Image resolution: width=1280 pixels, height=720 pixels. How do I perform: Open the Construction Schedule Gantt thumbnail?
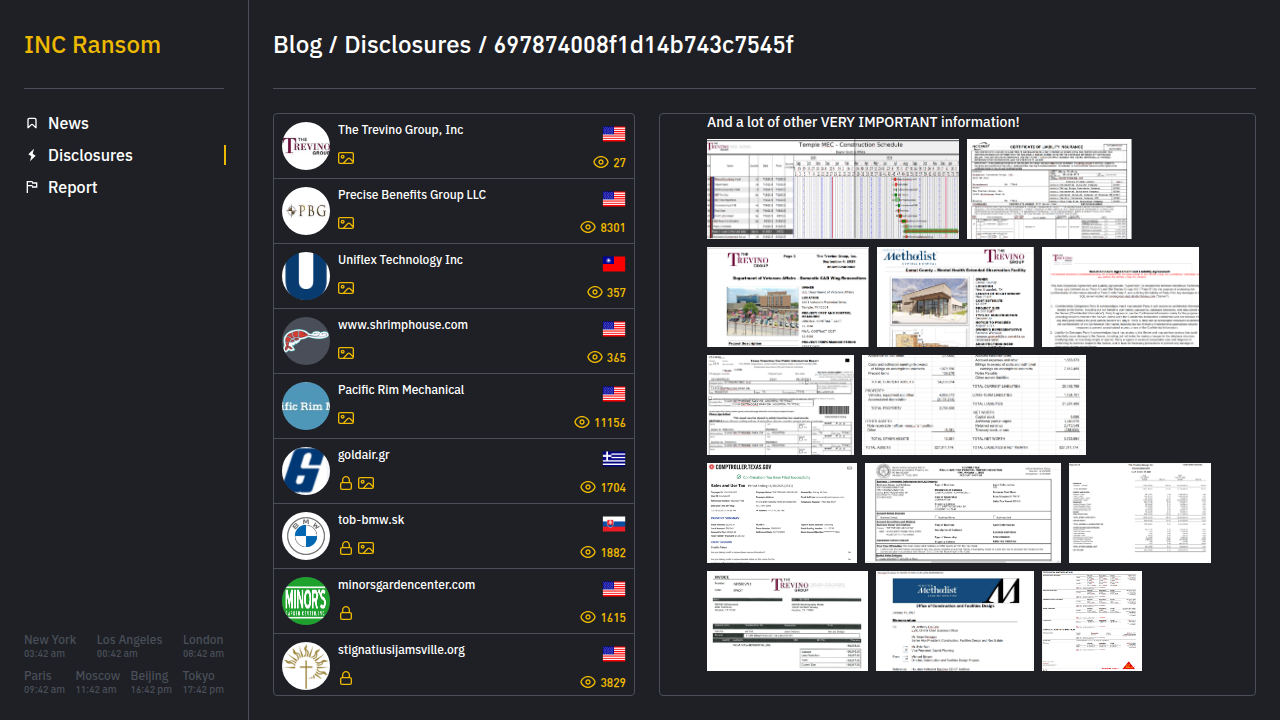(x=832, y=189)
